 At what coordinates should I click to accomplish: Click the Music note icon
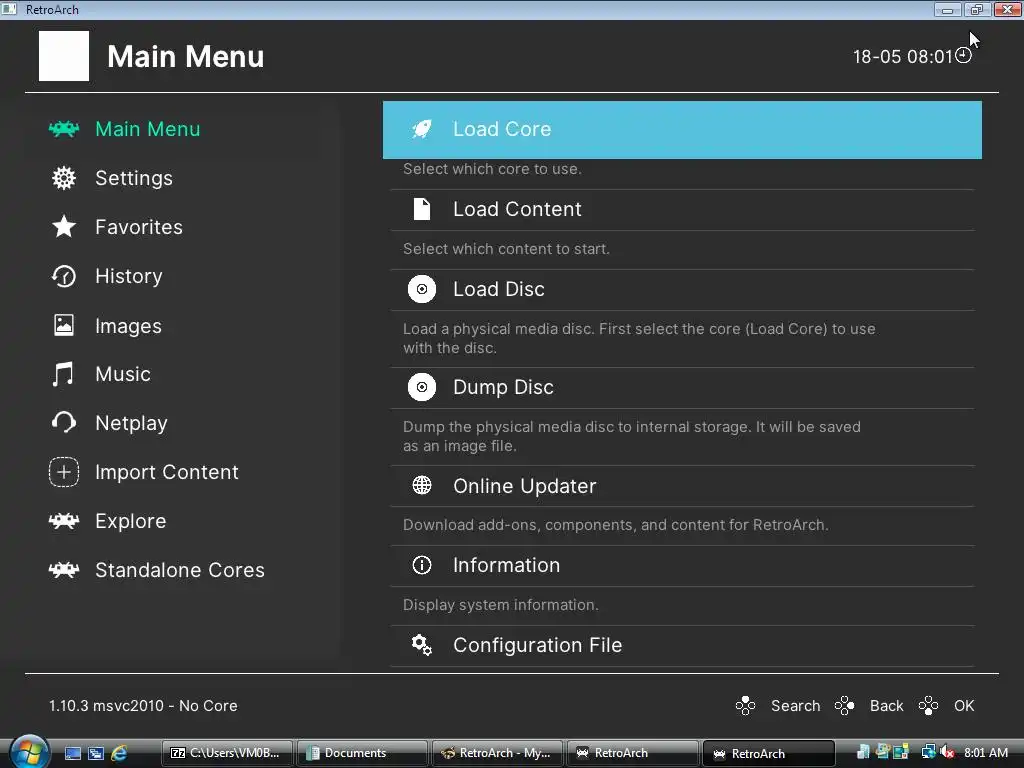point(63,374)
